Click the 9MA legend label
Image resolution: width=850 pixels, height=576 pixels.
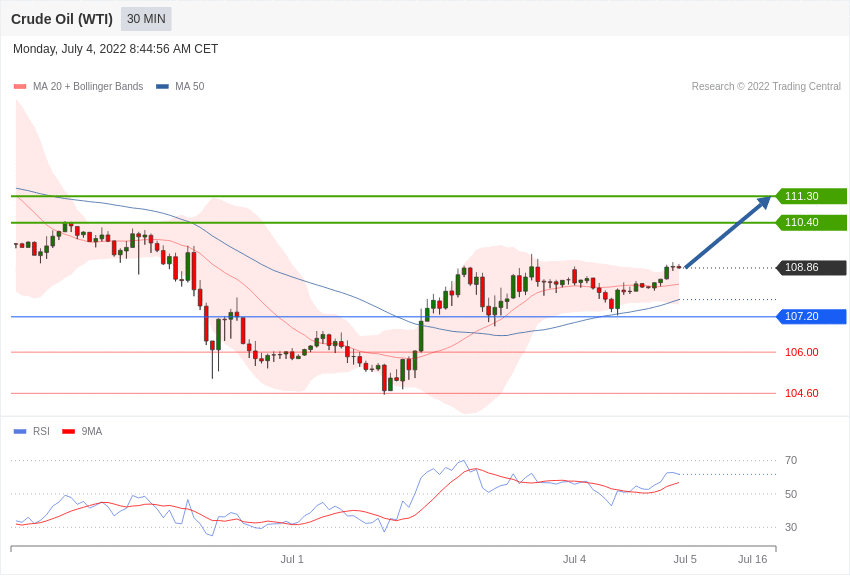pos(92,431)
